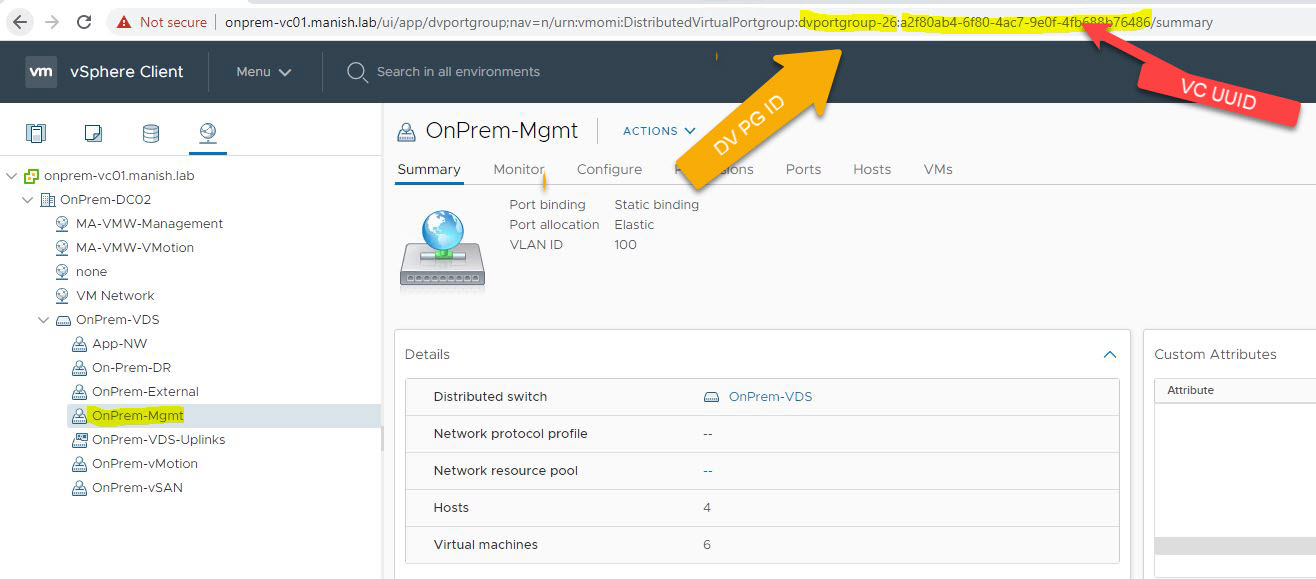Viewport: 1316px width, 579px height.
Task: Select the OnPrem-vMotion port group
Action: click(x=144, y=464)
